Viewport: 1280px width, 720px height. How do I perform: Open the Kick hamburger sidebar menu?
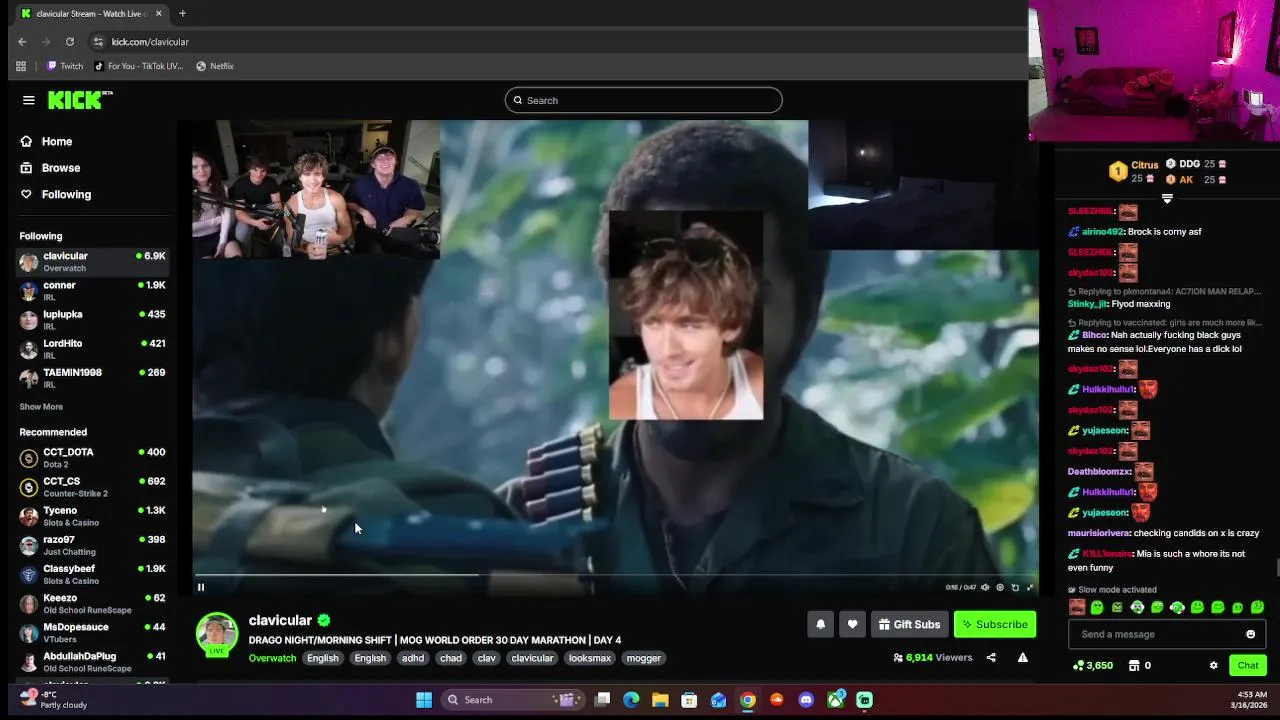[28, 100]
